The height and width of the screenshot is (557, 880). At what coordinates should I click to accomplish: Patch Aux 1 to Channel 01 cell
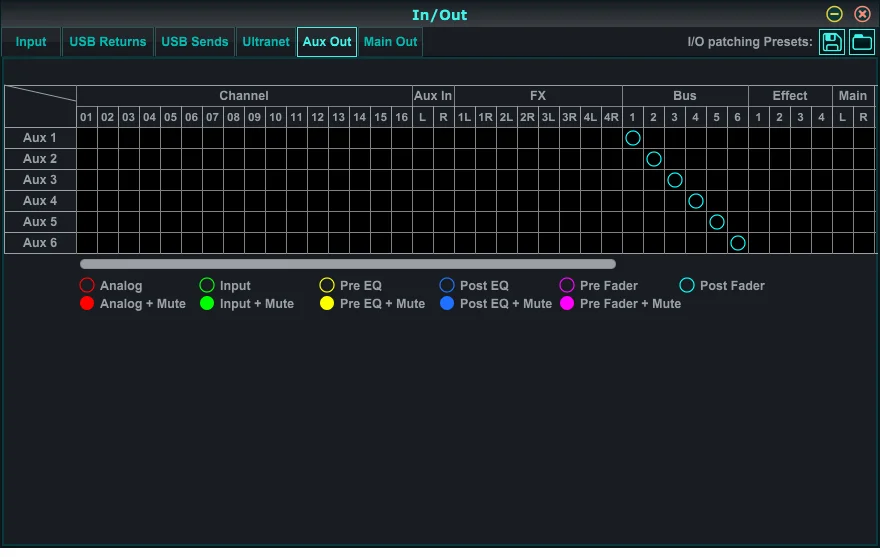[86, 138]
